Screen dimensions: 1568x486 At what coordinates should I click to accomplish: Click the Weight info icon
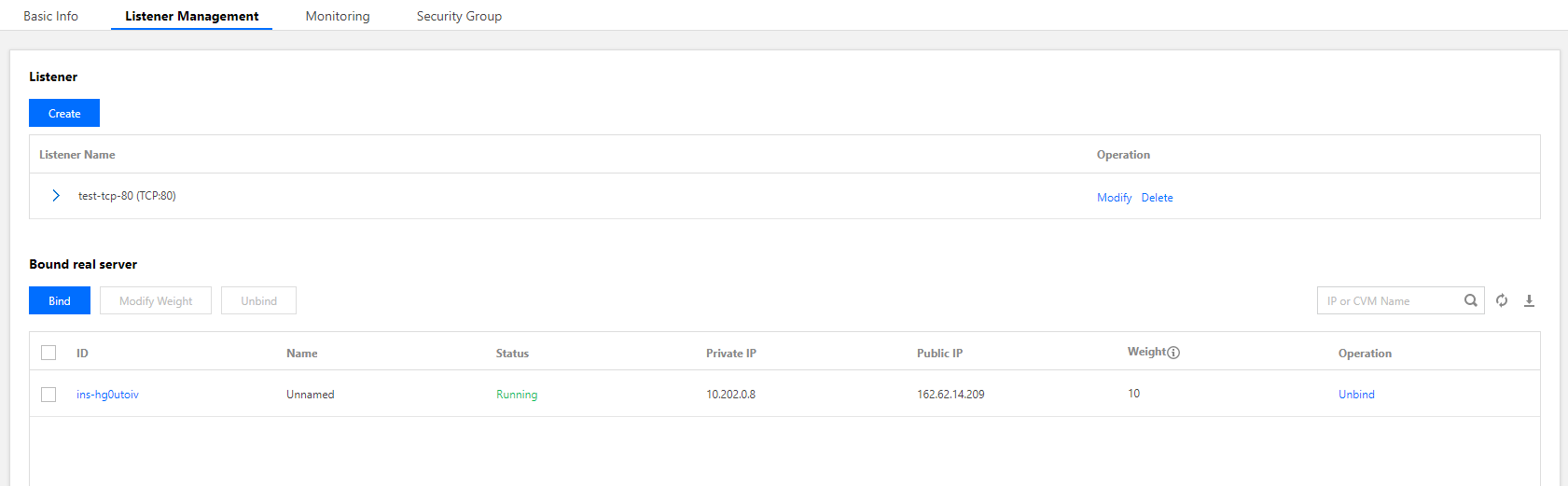pos(1173,353)
